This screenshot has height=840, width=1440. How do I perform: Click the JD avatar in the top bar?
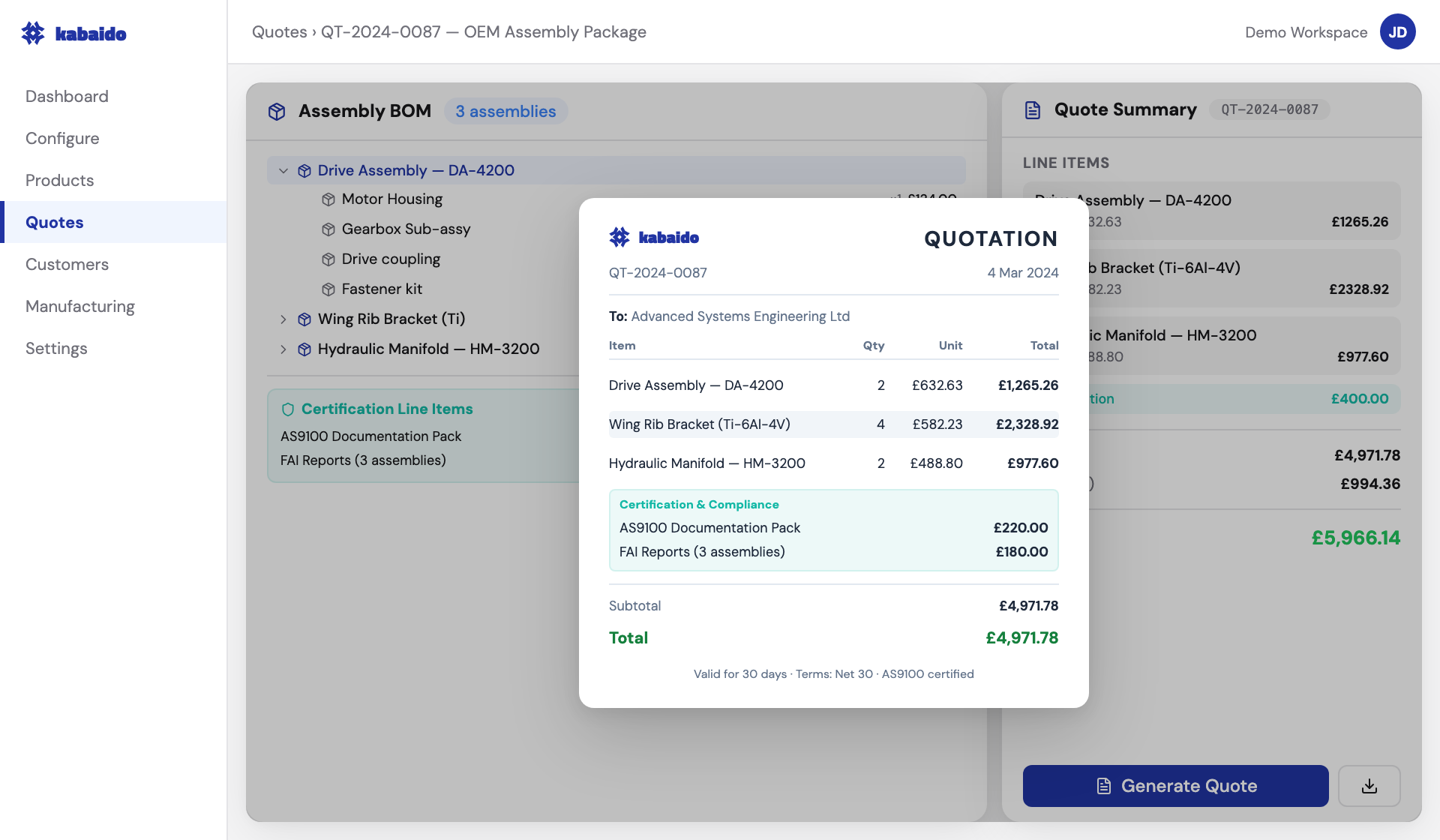[x=1398, y=31]
